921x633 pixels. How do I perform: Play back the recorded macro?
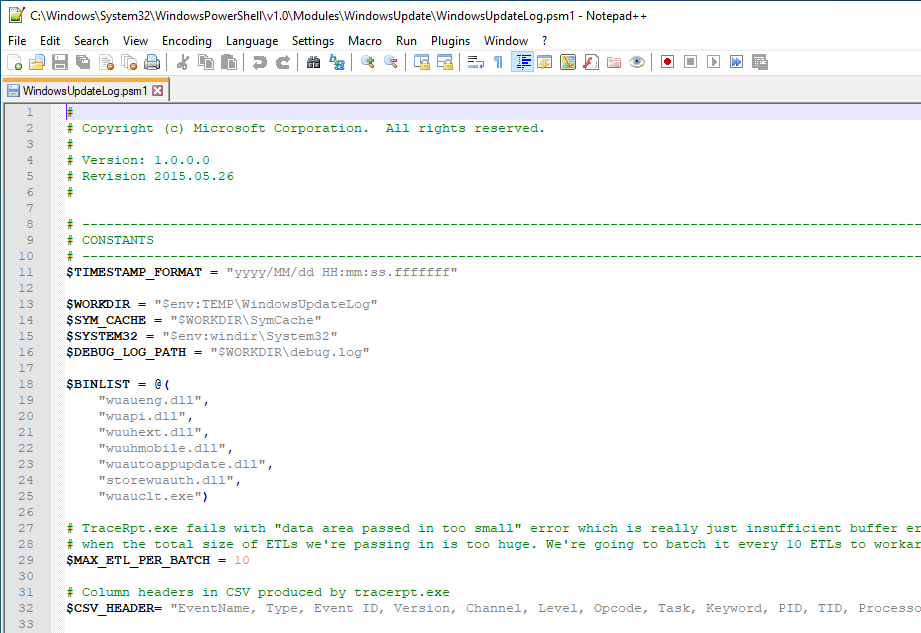click(714, 62)
